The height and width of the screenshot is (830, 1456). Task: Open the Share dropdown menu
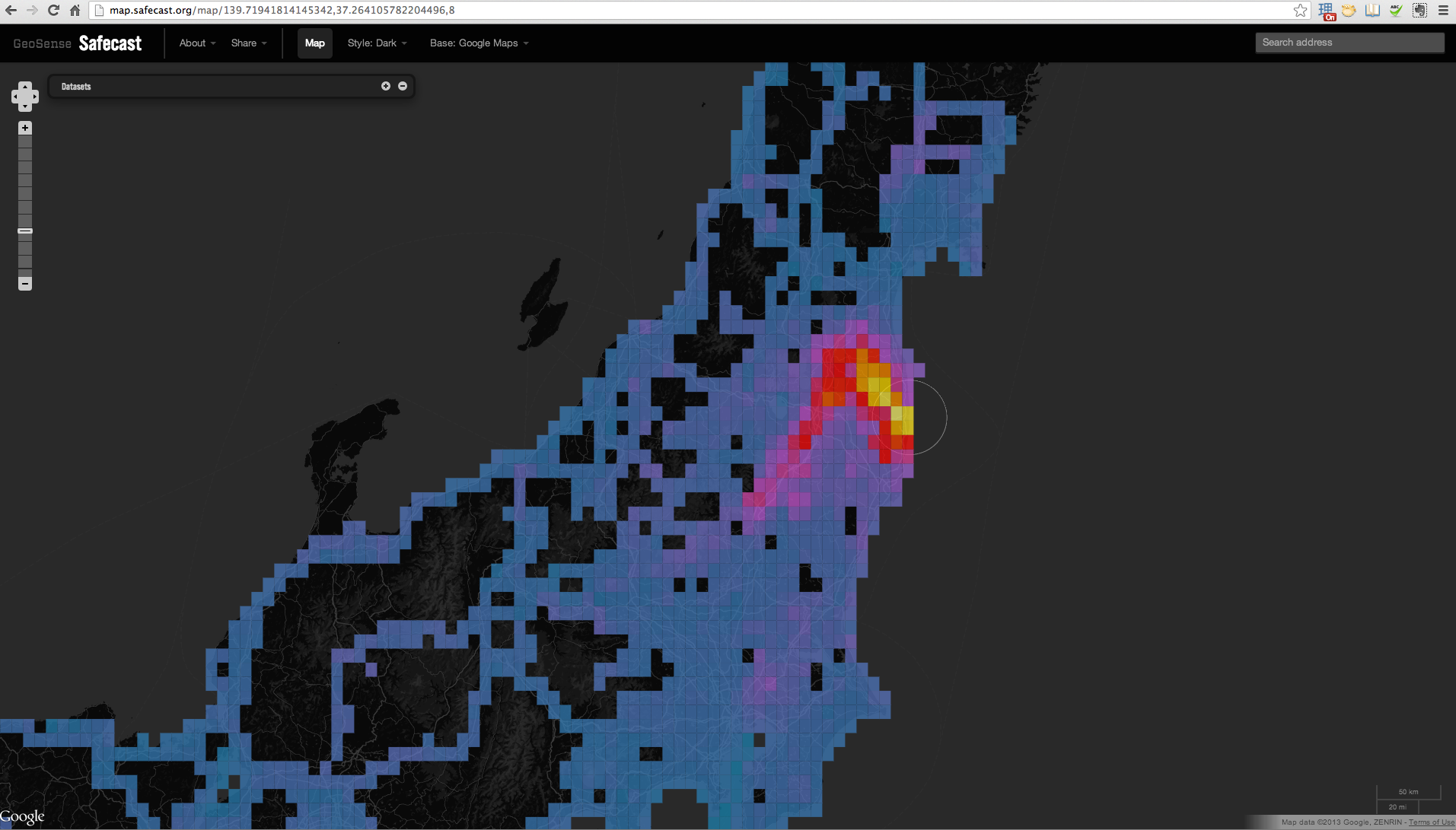pos(249,43)
